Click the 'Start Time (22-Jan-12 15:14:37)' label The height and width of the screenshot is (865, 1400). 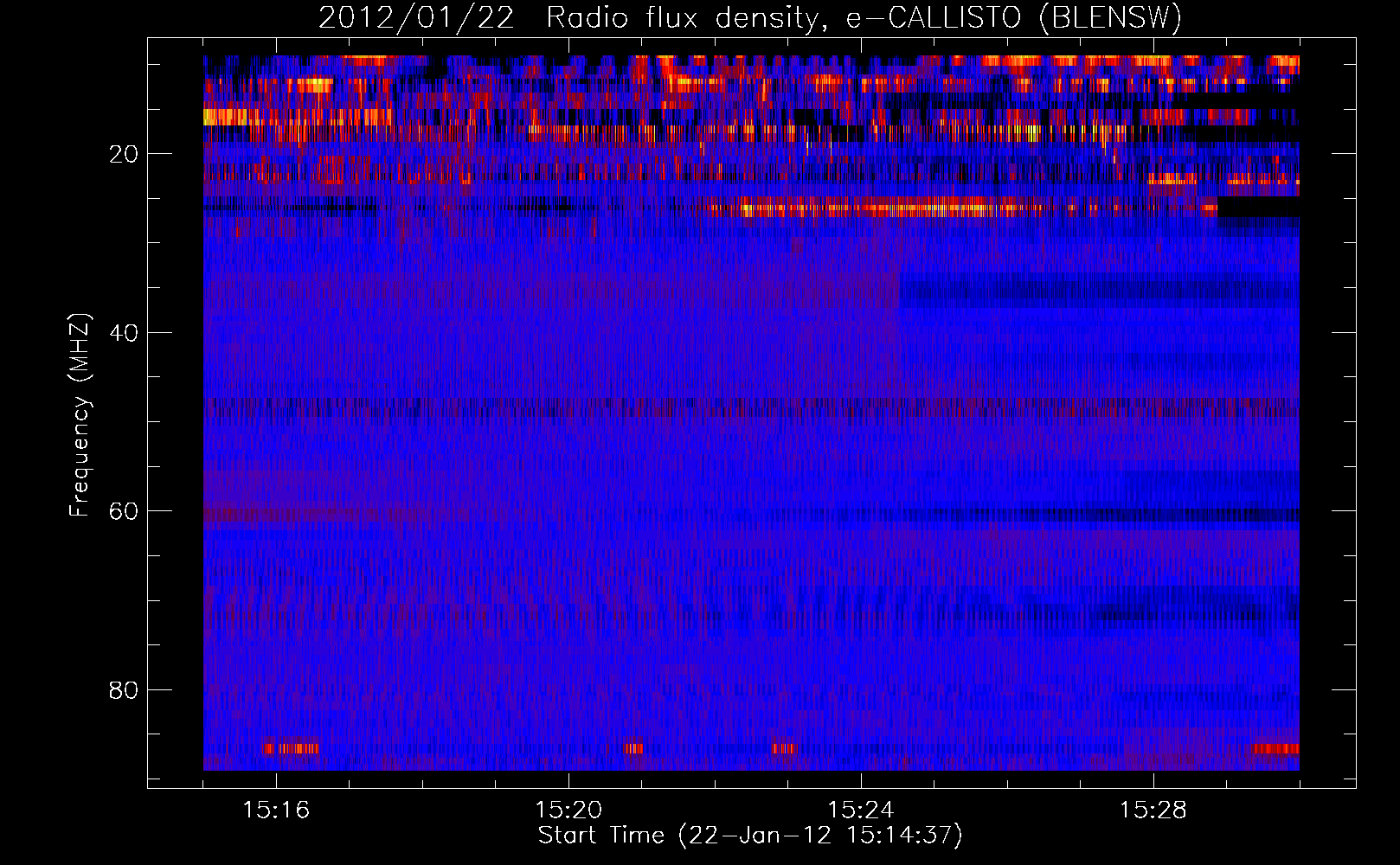(750, 836)
